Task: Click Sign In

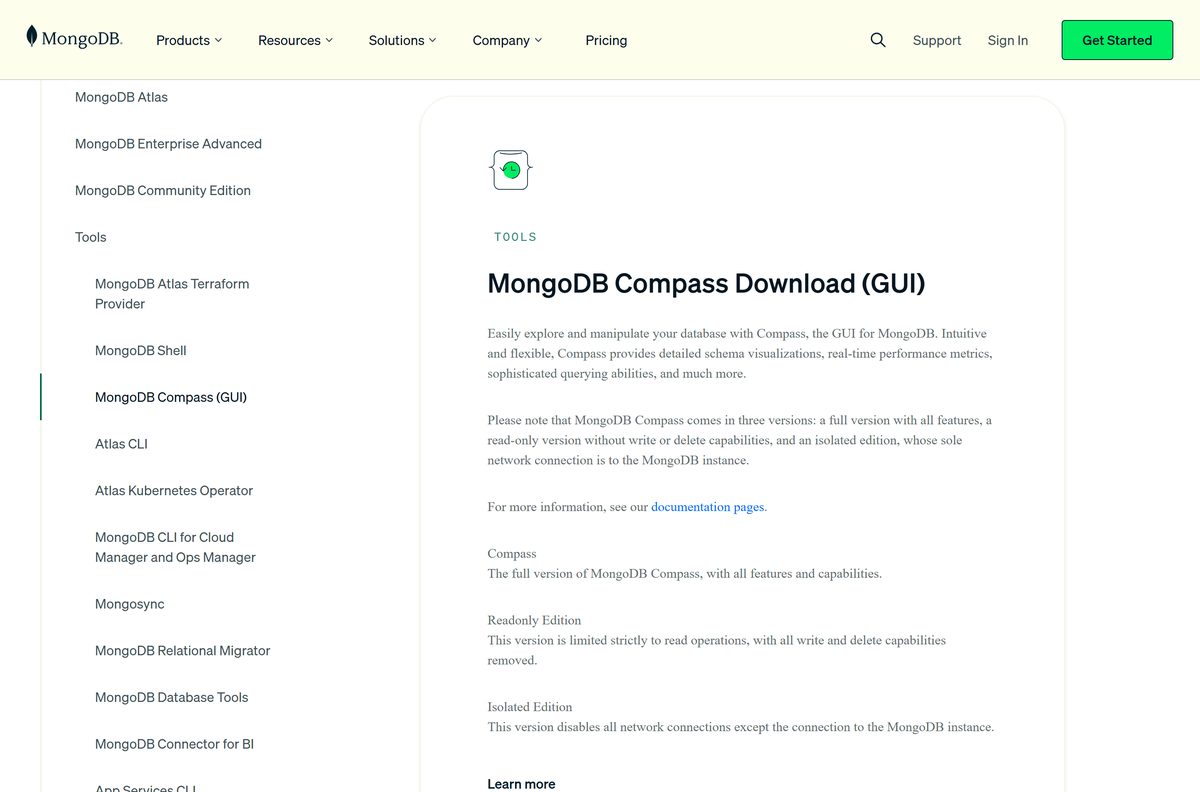Action: click(1008, 40)
